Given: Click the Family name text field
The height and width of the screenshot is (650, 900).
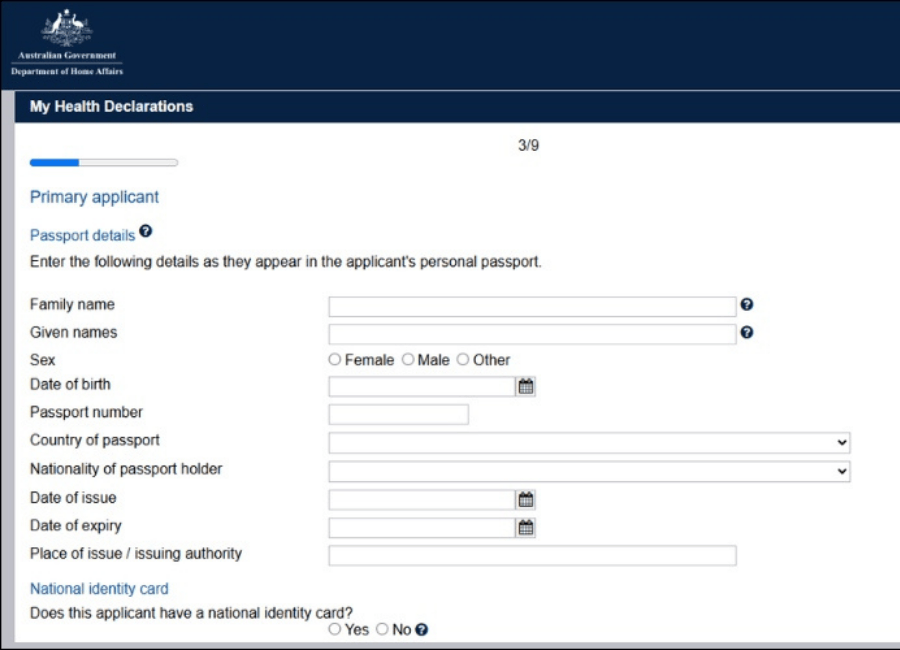Looking at the screenshot, I should pos(532,307).
